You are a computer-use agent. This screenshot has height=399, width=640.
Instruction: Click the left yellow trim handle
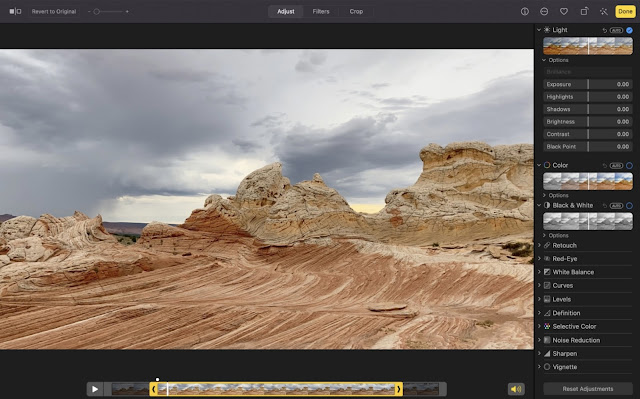[153, 389]
